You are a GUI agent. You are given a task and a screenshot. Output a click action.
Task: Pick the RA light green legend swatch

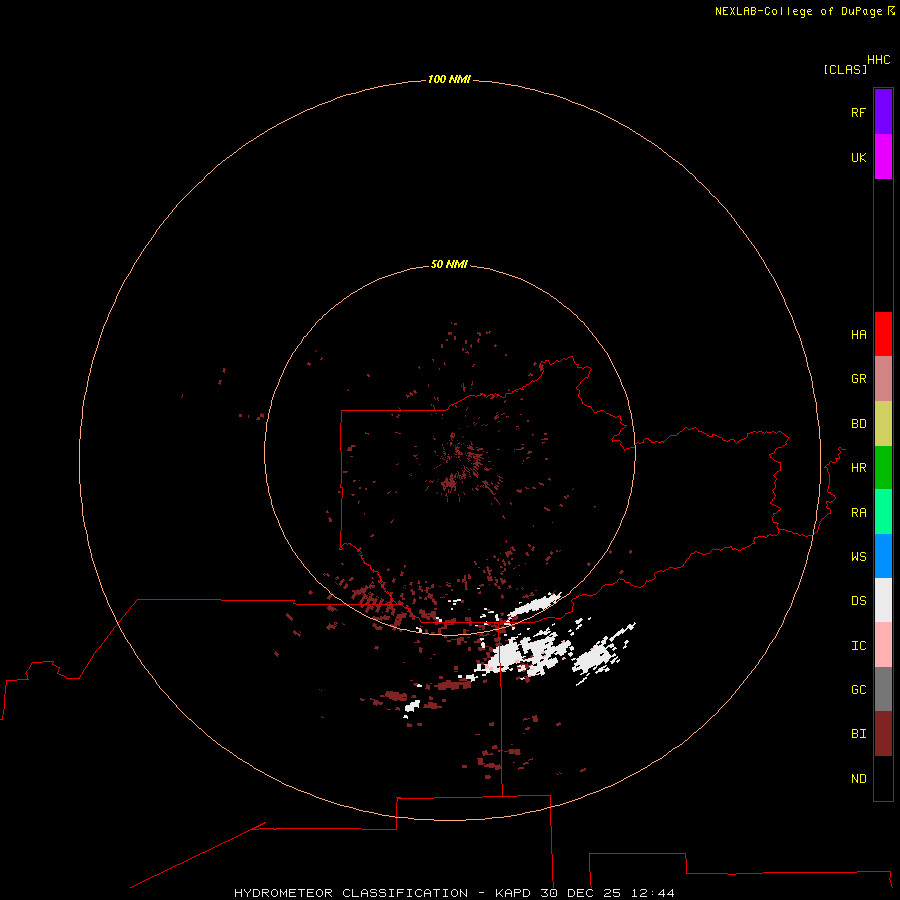pos(883,512)
